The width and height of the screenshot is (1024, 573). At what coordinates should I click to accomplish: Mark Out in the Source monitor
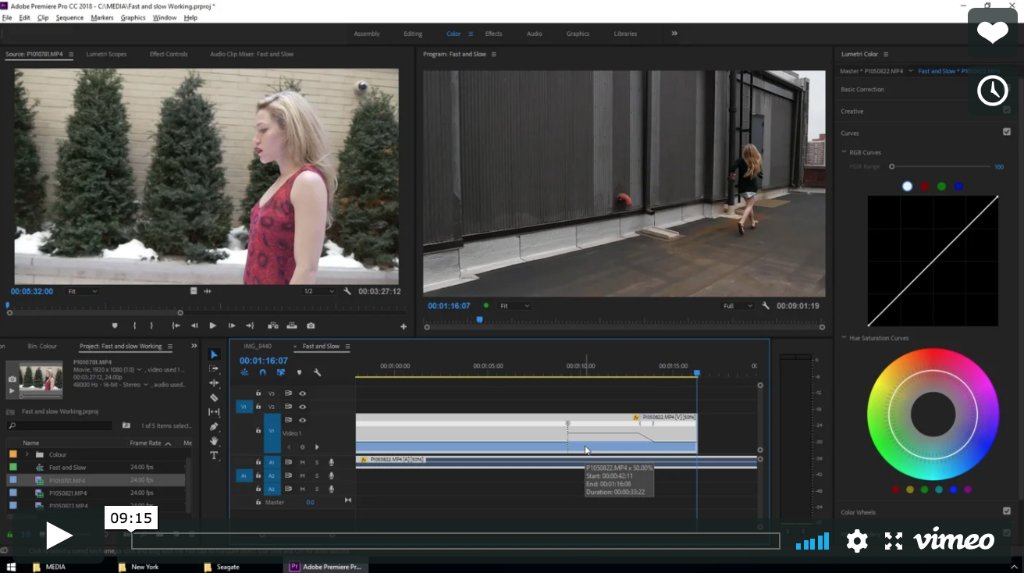click(152, 325)
